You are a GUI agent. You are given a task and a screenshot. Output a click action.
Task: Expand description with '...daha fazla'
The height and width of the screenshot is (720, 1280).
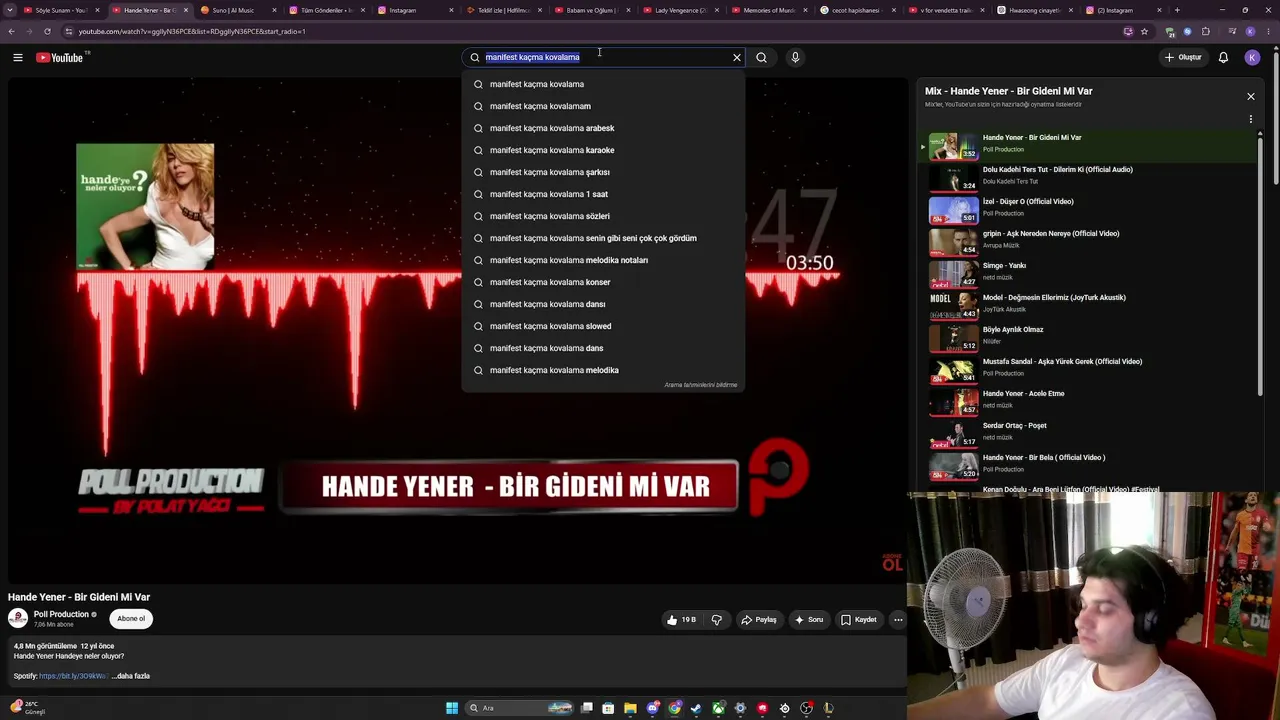(x=131, y=676)
